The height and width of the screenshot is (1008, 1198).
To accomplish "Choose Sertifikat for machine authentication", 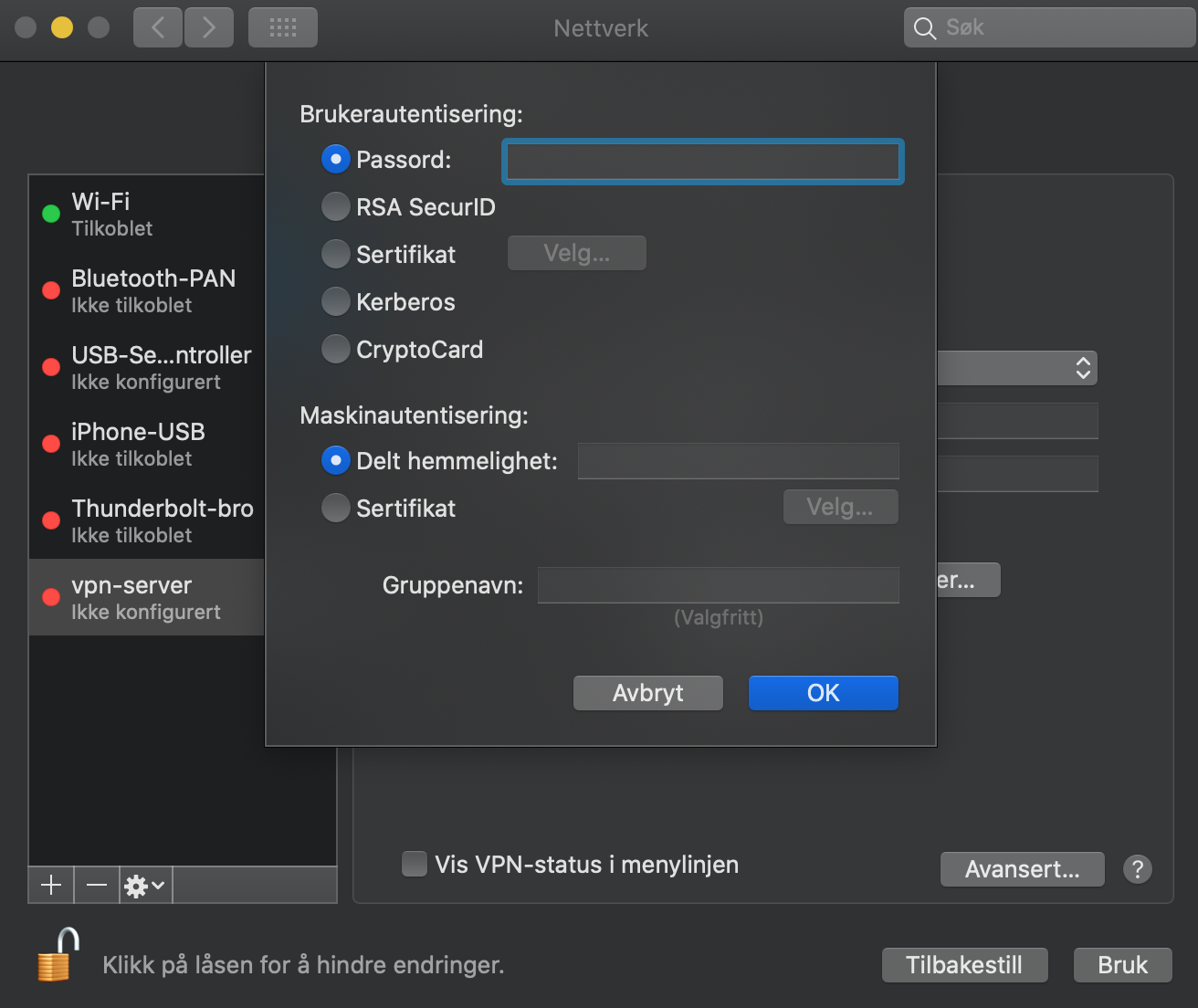I will [x=335, y=508].
